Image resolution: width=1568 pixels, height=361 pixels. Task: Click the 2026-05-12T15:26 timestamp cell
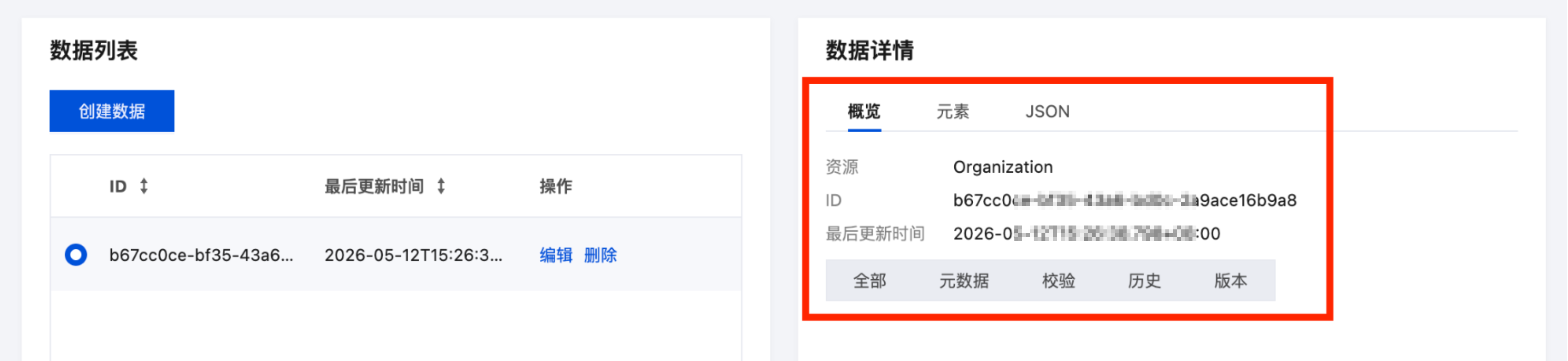[413, 255]
